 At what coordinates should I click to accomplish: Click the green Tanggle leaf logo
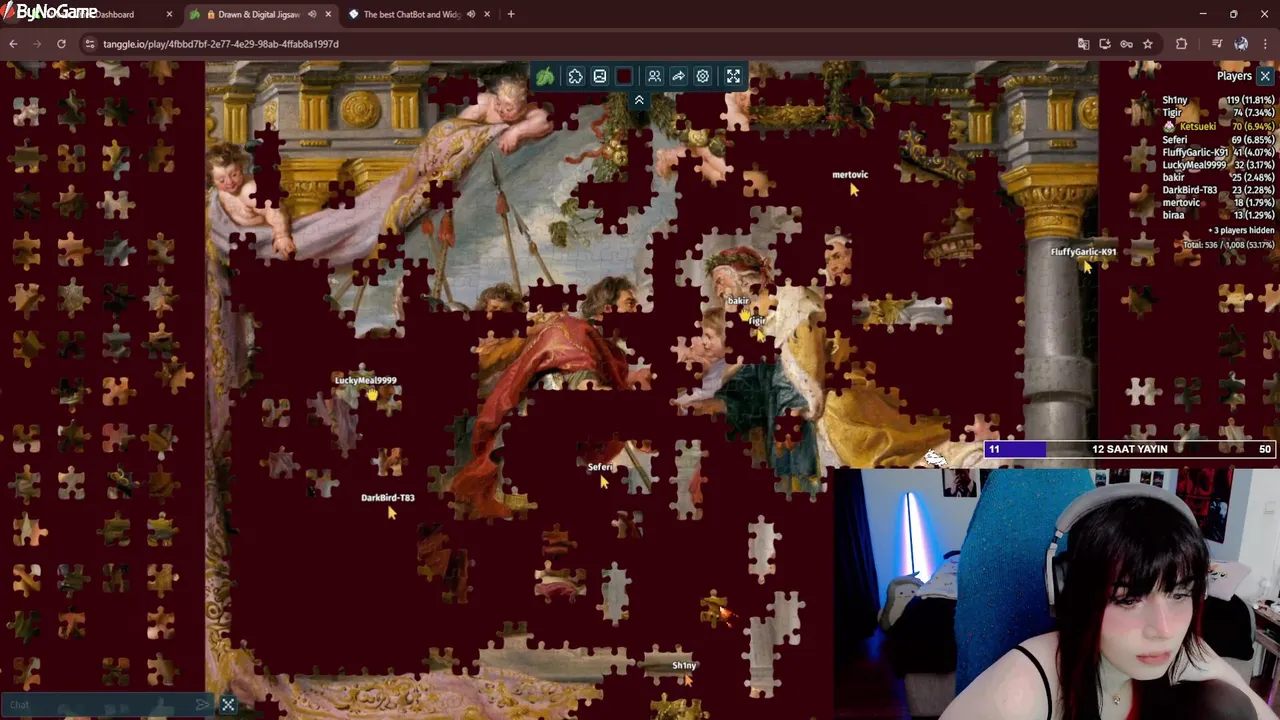pos(545,77)
